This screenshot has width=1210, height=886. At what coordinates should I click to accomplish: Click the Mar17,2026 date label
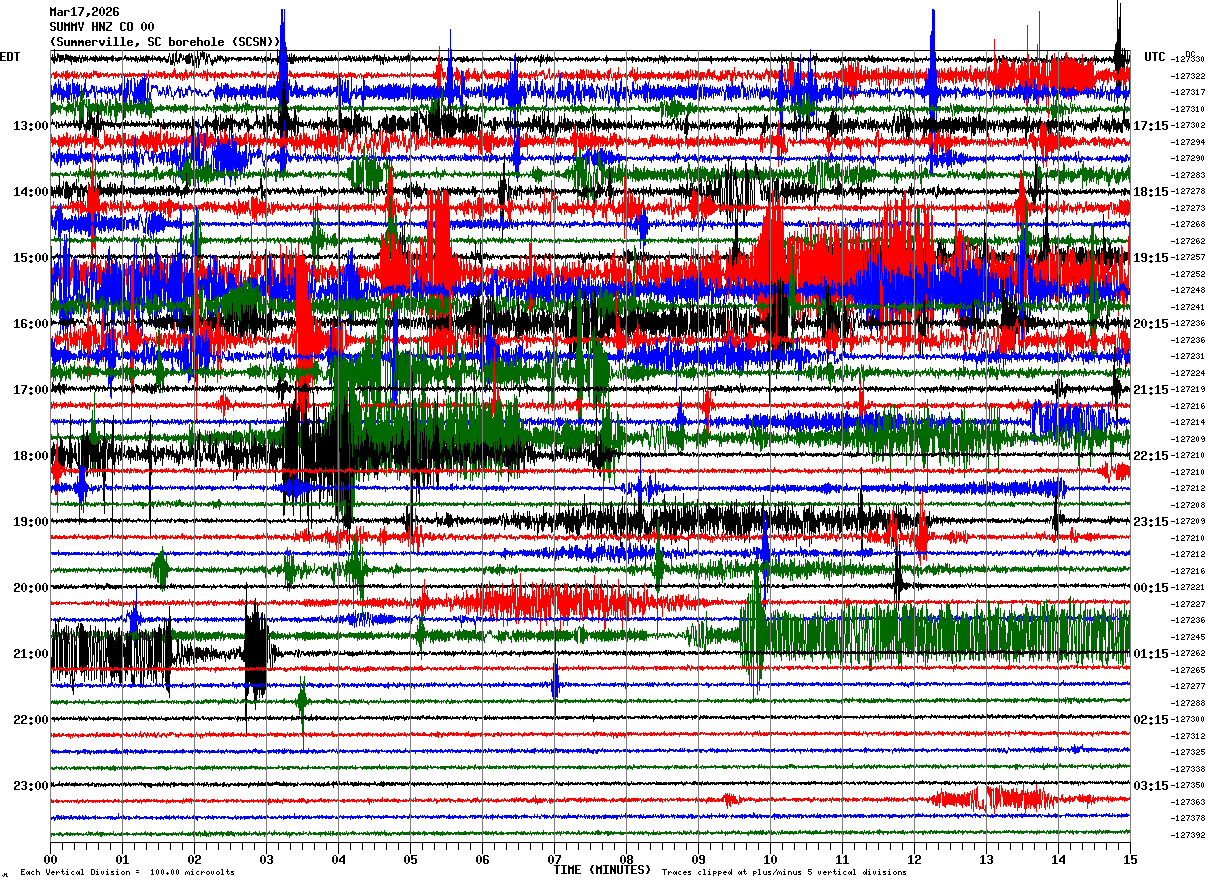(84, 12)
